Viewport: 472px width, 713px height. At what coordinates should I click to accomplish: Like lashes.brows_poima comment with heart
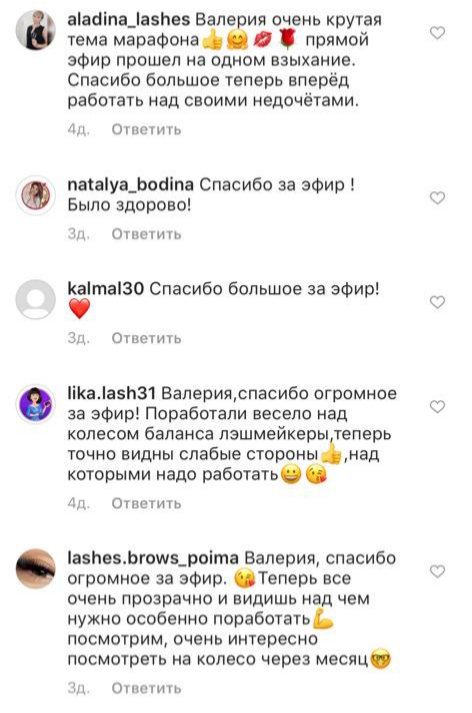coord(437,571)
